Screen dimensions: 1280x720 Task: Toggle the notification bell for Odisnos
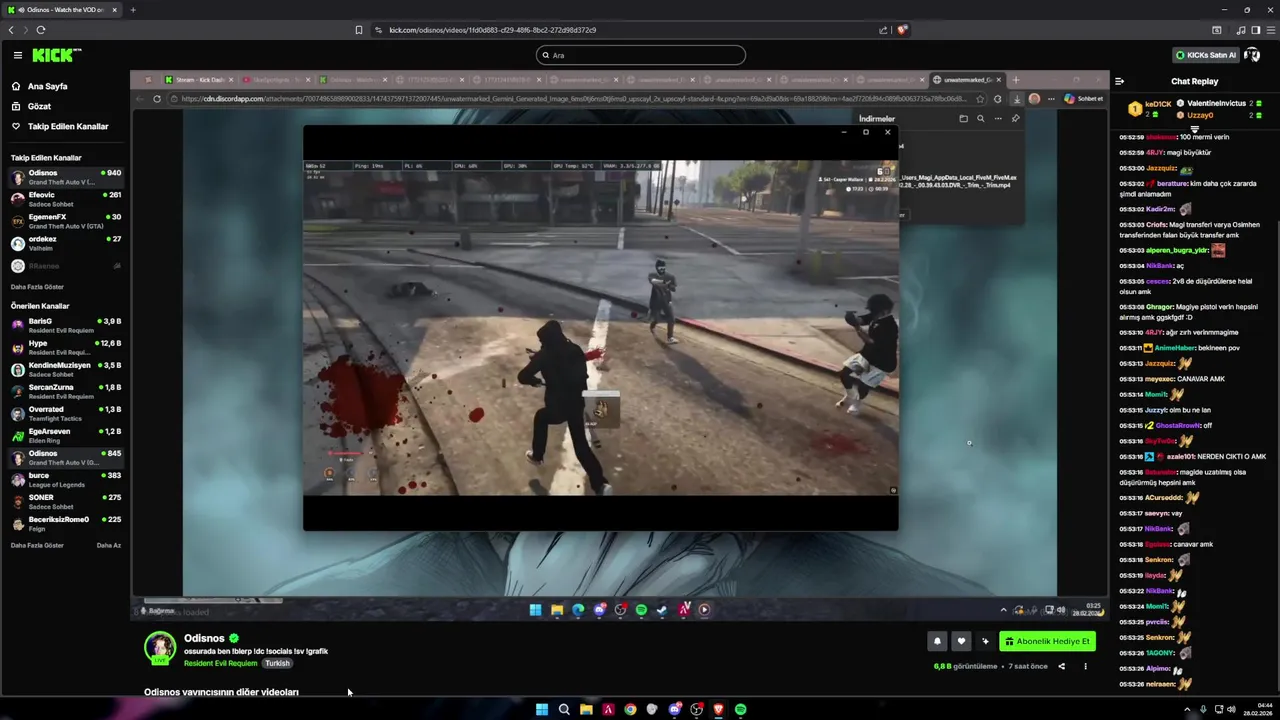937,641
